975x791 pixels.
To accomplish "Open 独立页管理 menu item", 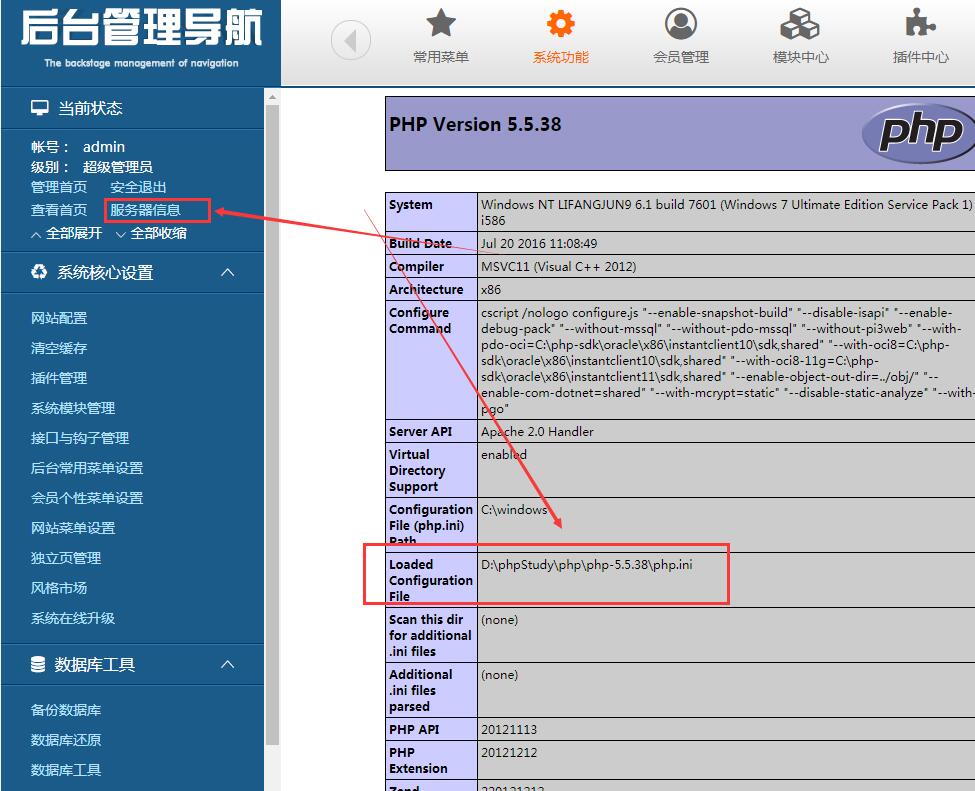I will tap(66, 558).
